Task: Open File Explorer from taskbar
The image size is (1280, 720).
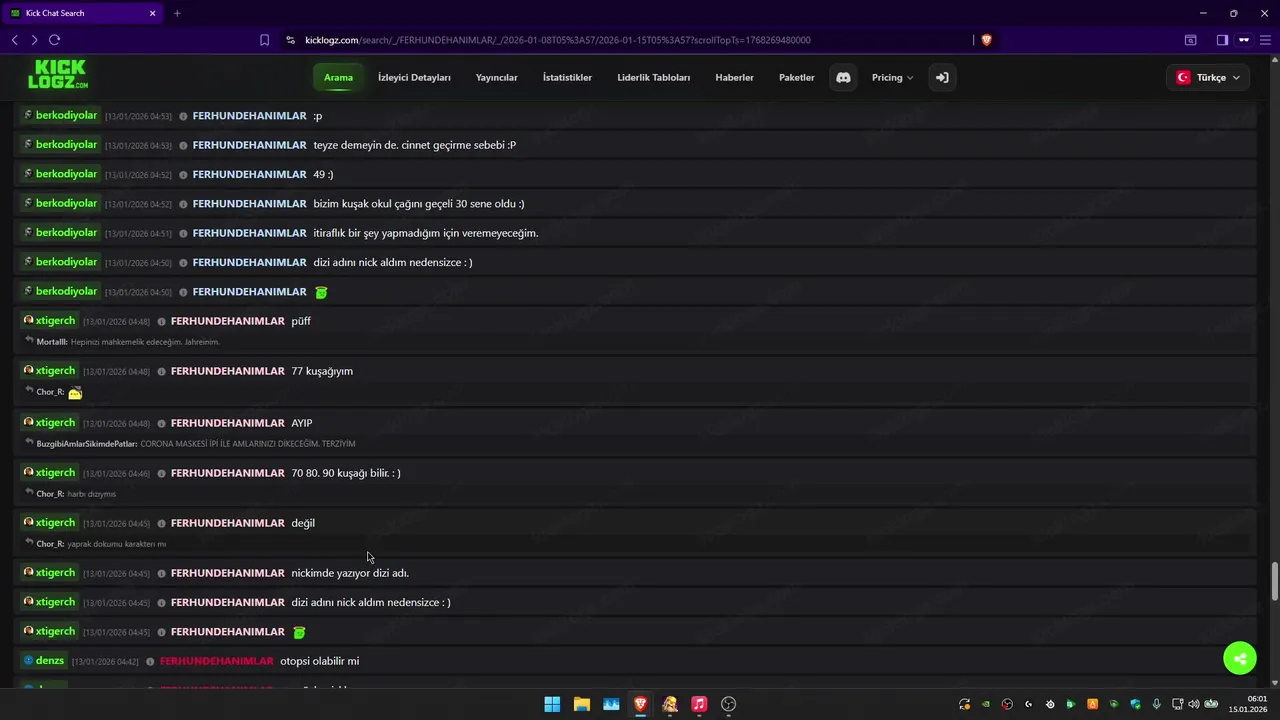Action: click(x=581, y=704)
